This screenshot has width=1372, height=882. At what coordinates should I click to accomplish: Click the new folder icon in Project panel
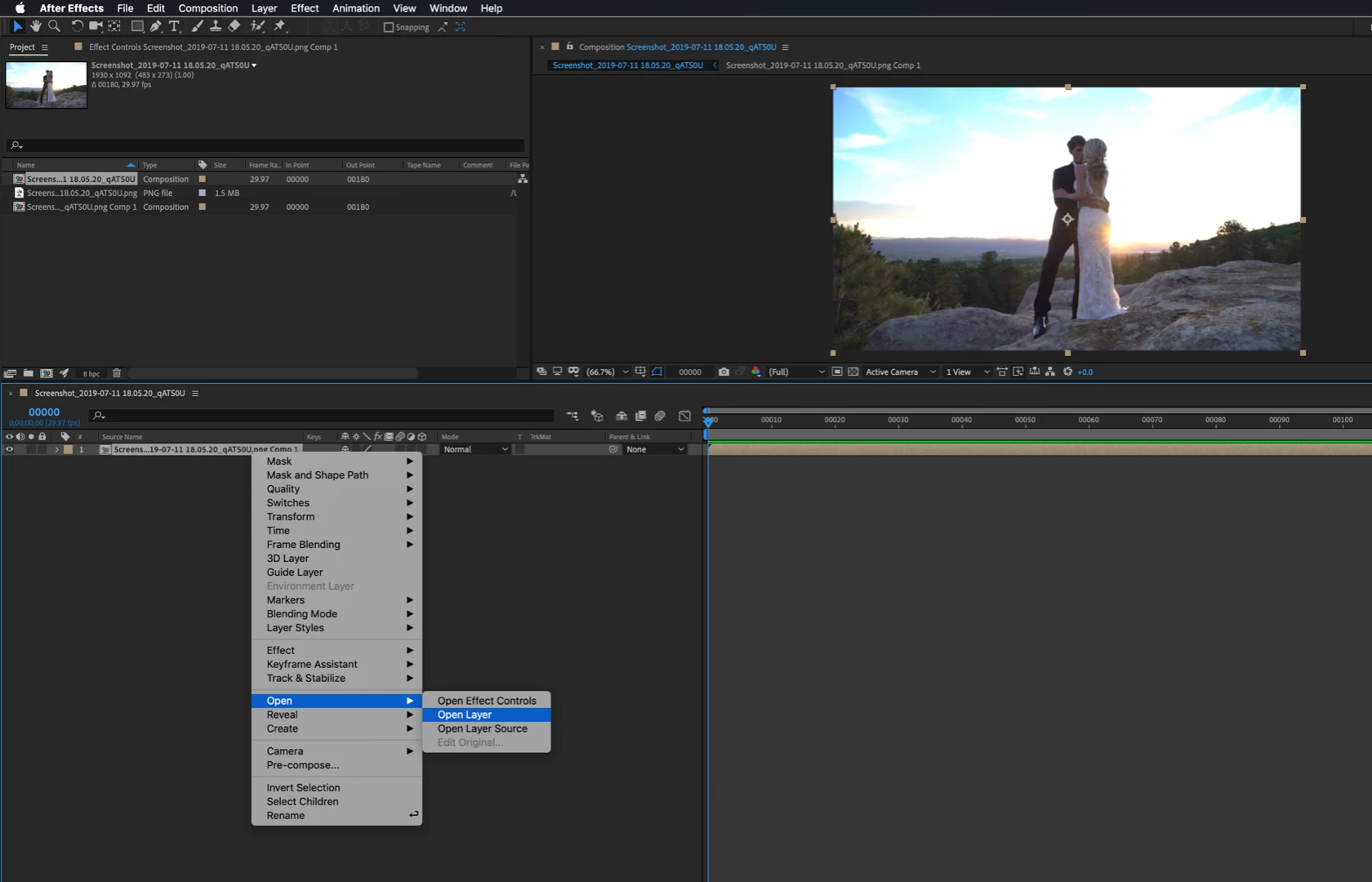(x=28, y=373)
